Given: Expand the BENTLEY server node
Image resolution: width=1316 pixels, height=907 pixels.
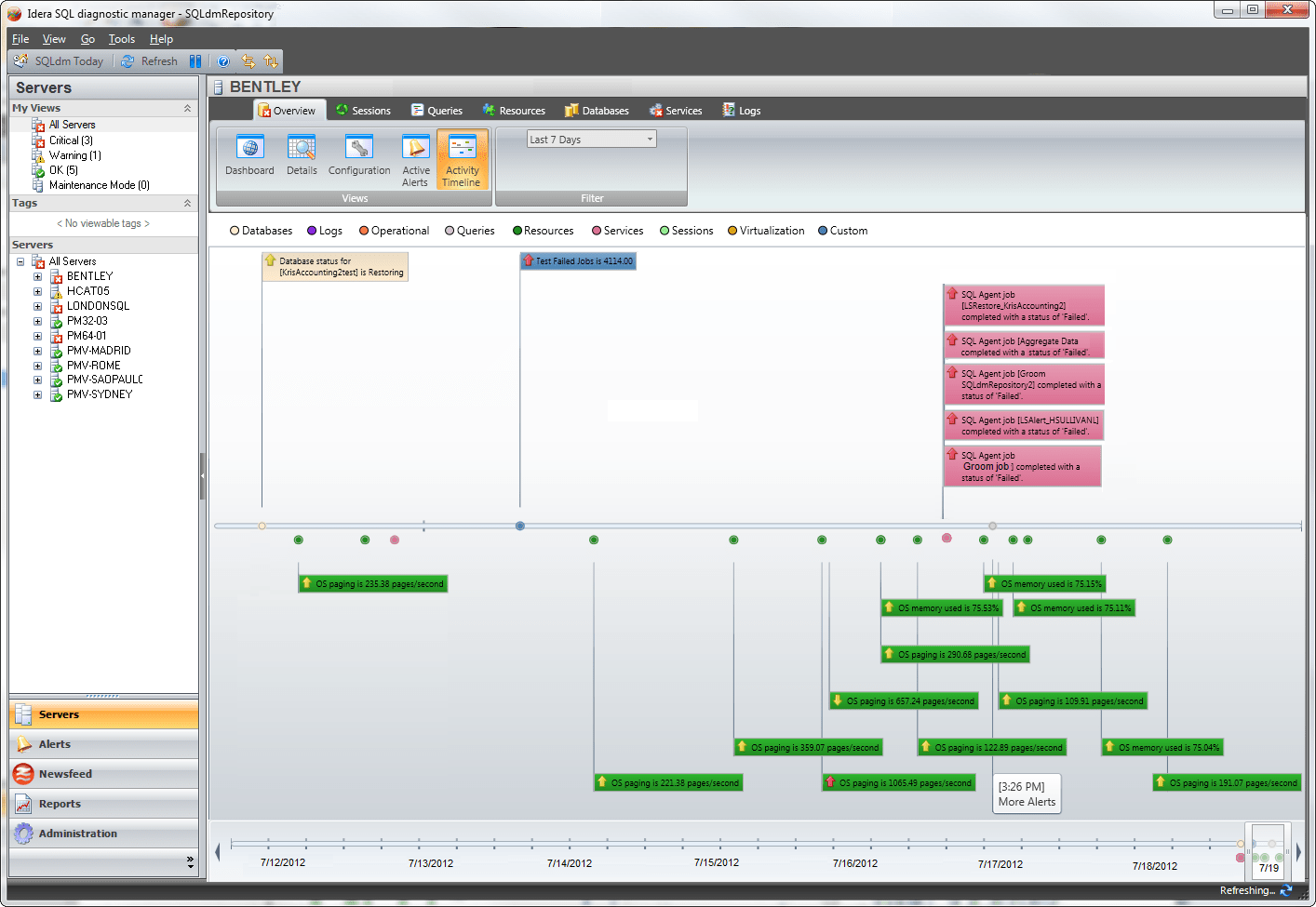Looking at the screenshot, I should (37, 275).
